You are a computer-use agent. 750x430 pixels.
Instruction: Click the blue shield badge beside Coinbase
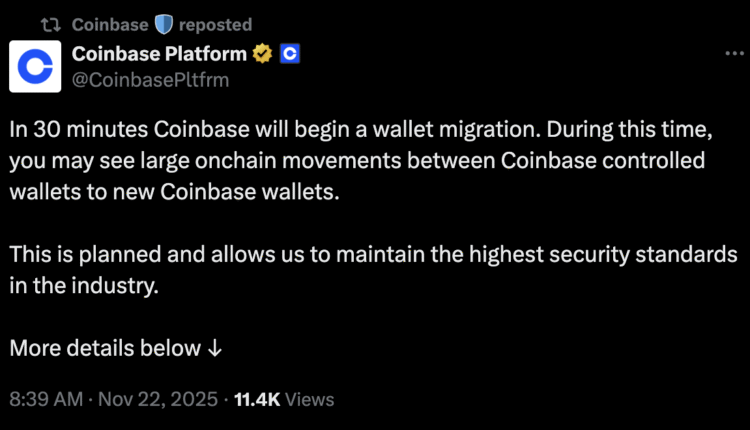164,24
